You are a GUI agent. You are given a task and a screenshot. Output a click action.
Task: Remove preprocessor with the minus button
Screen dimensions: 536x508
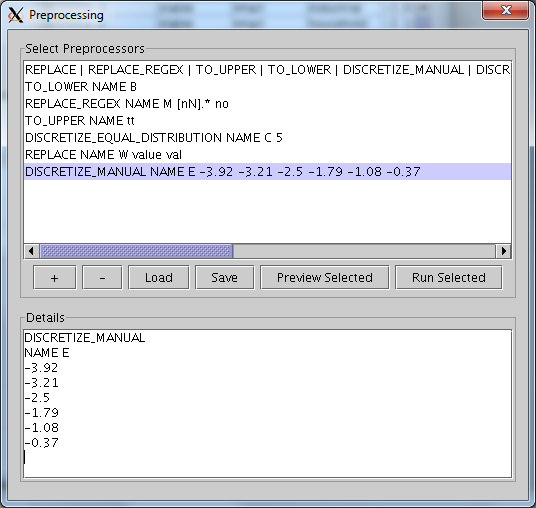click(102, 278)
